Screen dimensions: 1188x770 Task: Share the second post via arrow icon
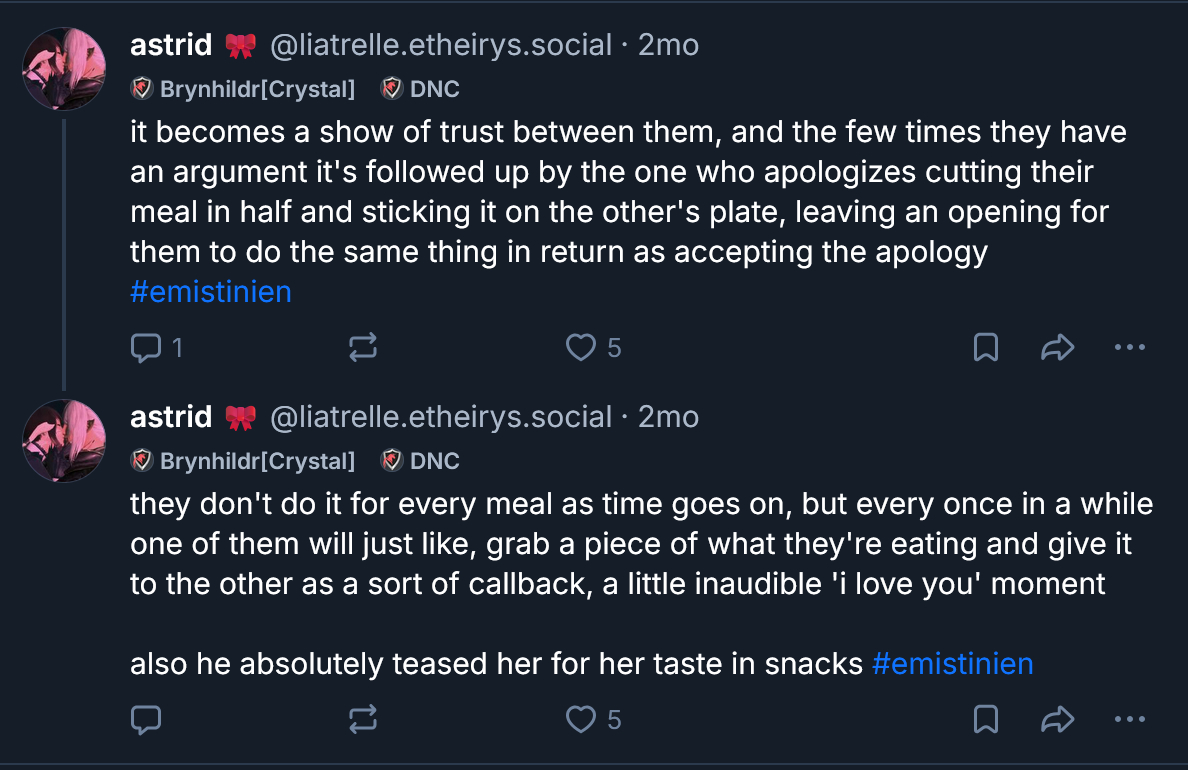pos(1057,719)
